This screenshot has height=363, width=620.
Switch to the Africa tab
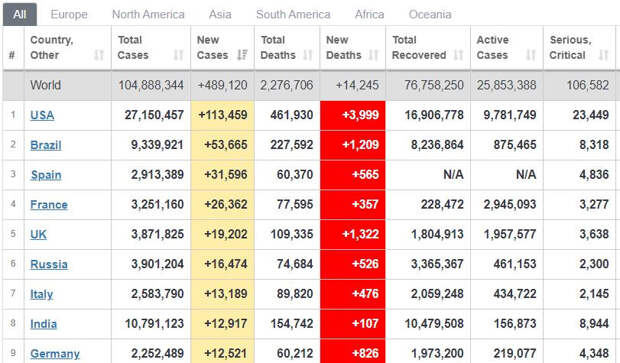point(369,15)
